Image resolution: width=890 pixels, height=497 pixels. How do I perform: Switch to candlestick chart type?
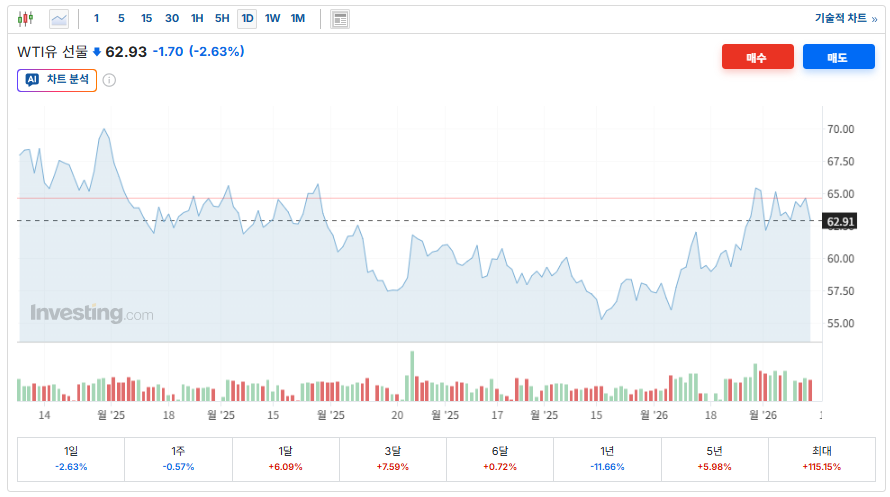pyautogui.click(x=25, y=19)
